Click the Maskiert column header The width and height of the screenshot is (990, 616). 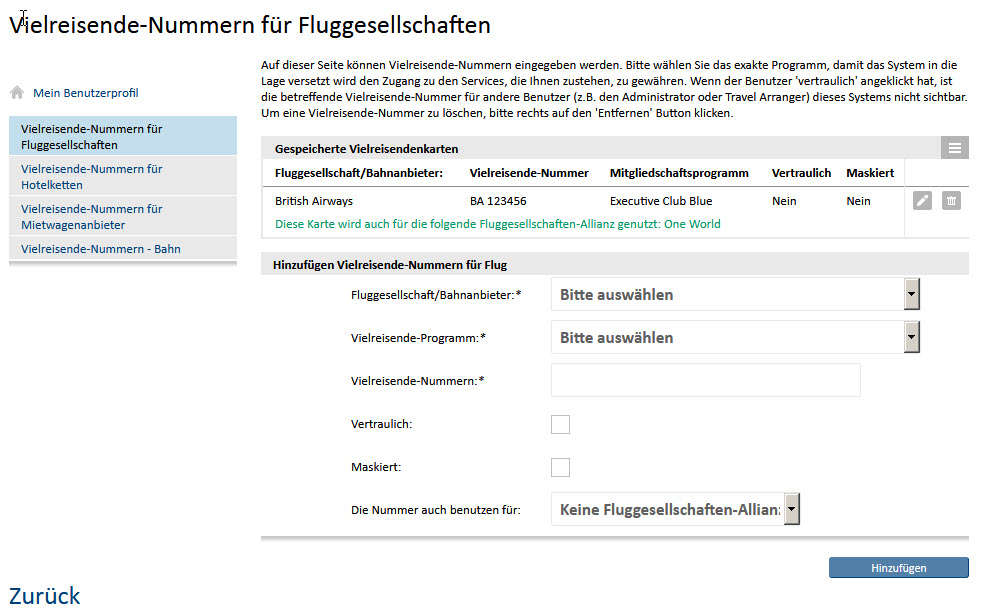(870, 173)
